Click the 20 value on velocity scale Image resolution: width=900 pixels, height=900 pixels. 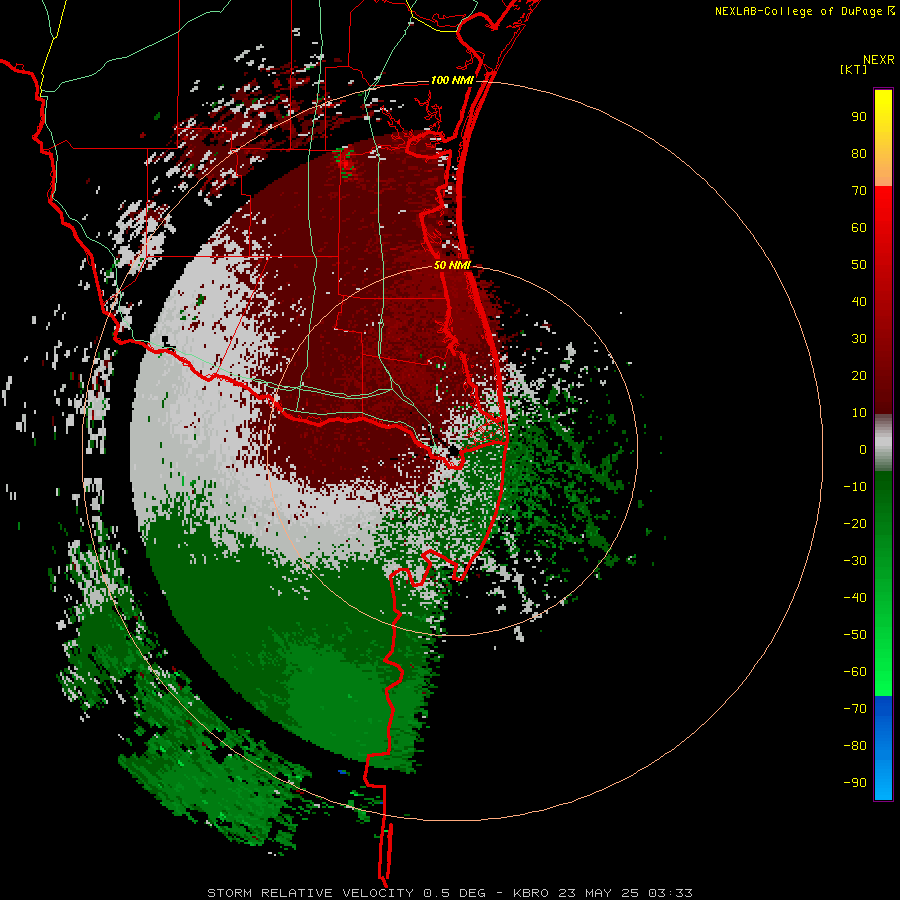coord(859,376)
